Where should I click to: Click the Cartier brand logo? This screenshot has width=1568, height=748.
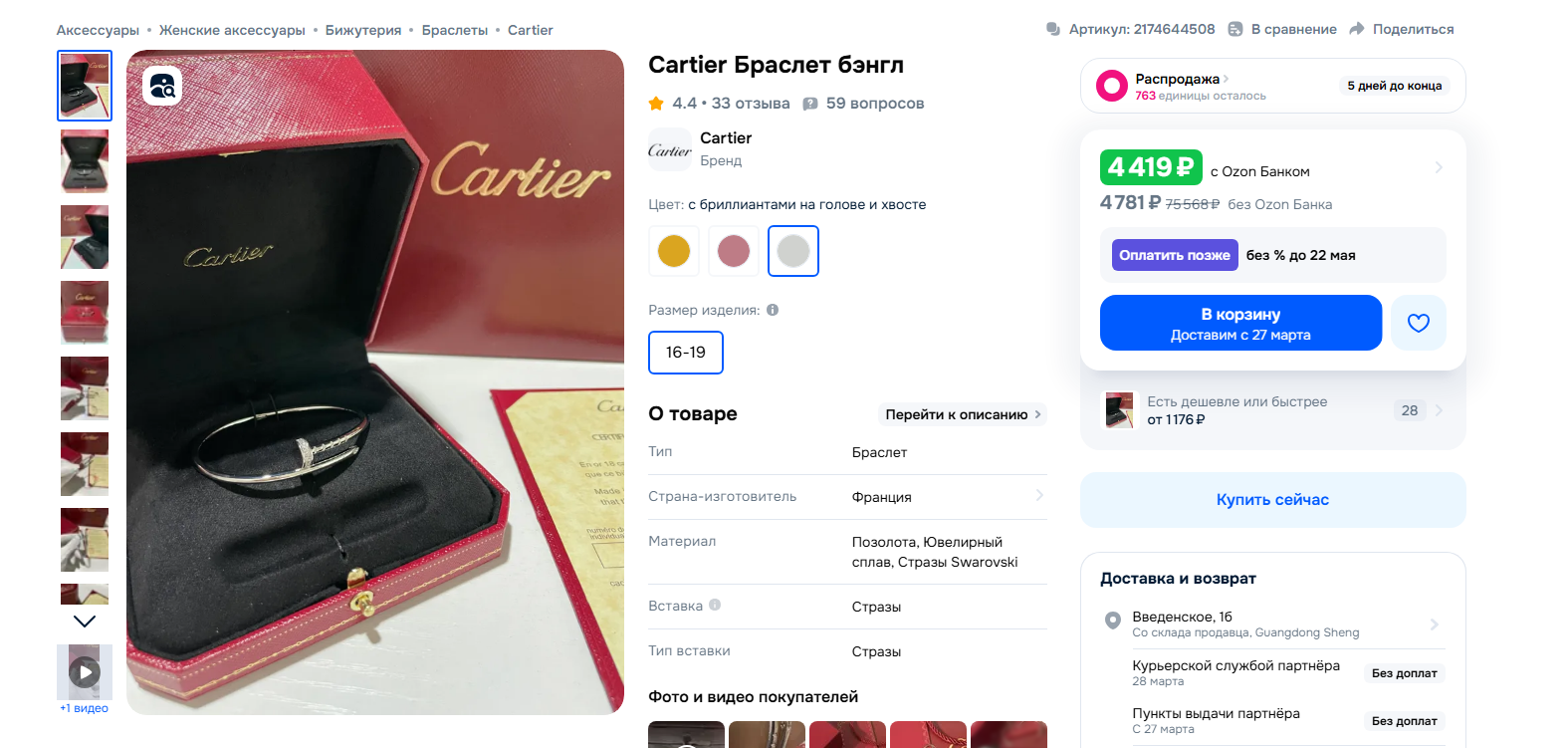click(670, 149)
